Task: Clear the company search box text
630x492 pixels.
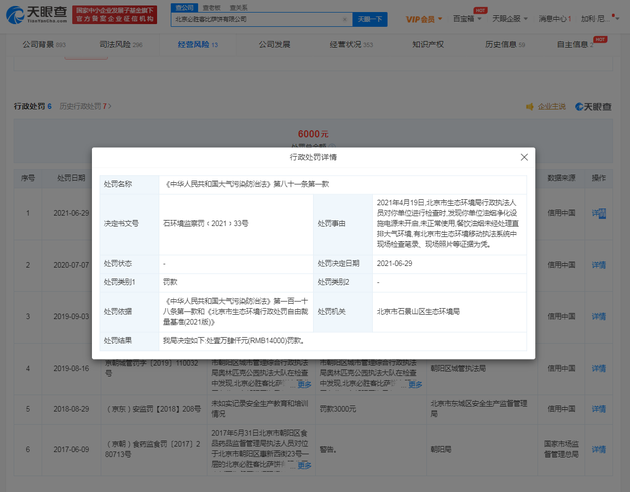Action: point(344,18)
